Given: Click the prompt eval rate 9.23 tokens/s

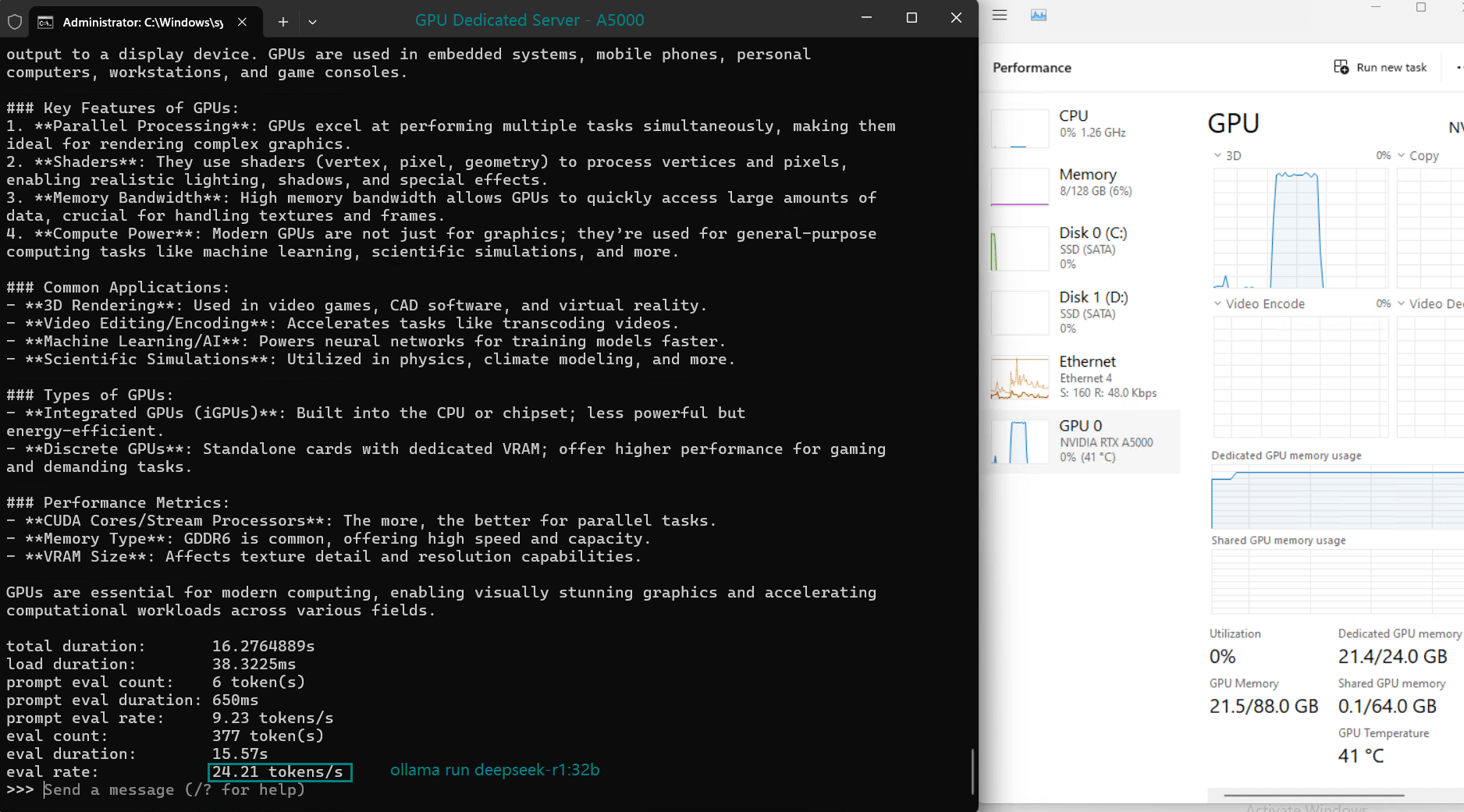Looking at the screenshot, I should pos(272,718).
